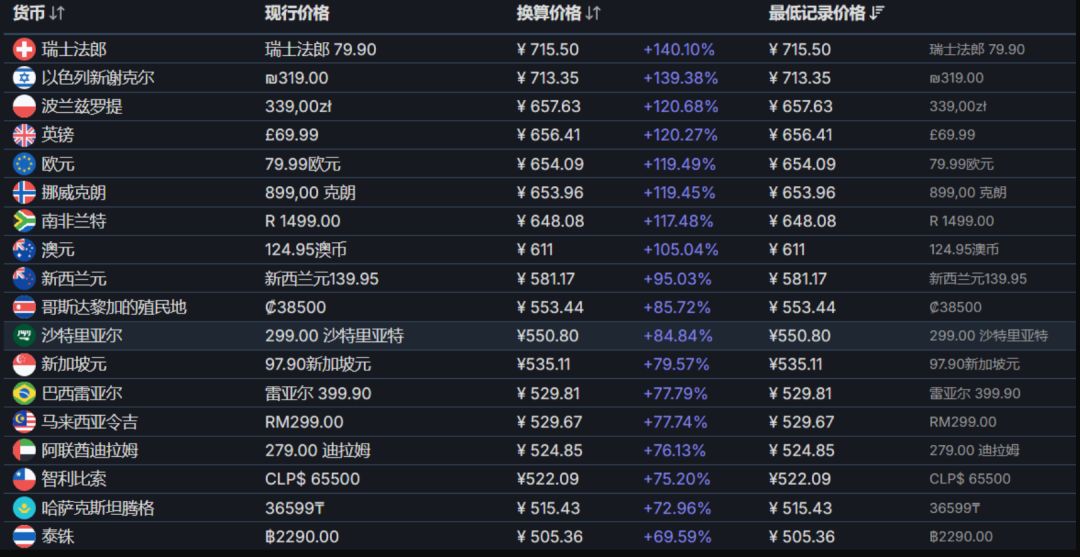Click the Swiss flag icon

24,49
